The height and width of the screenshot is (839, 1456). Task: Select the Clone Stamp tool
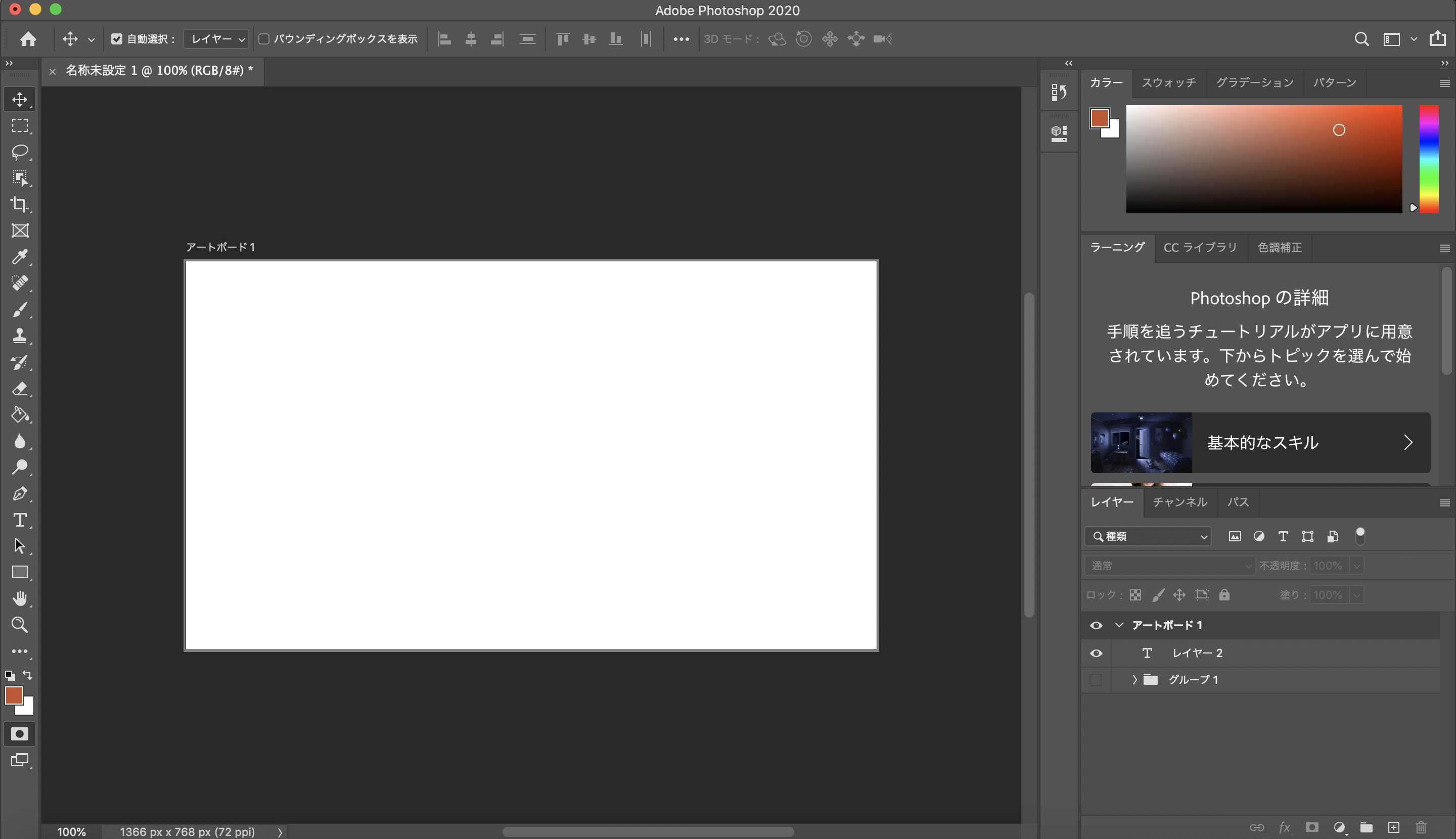click(20, 336)
